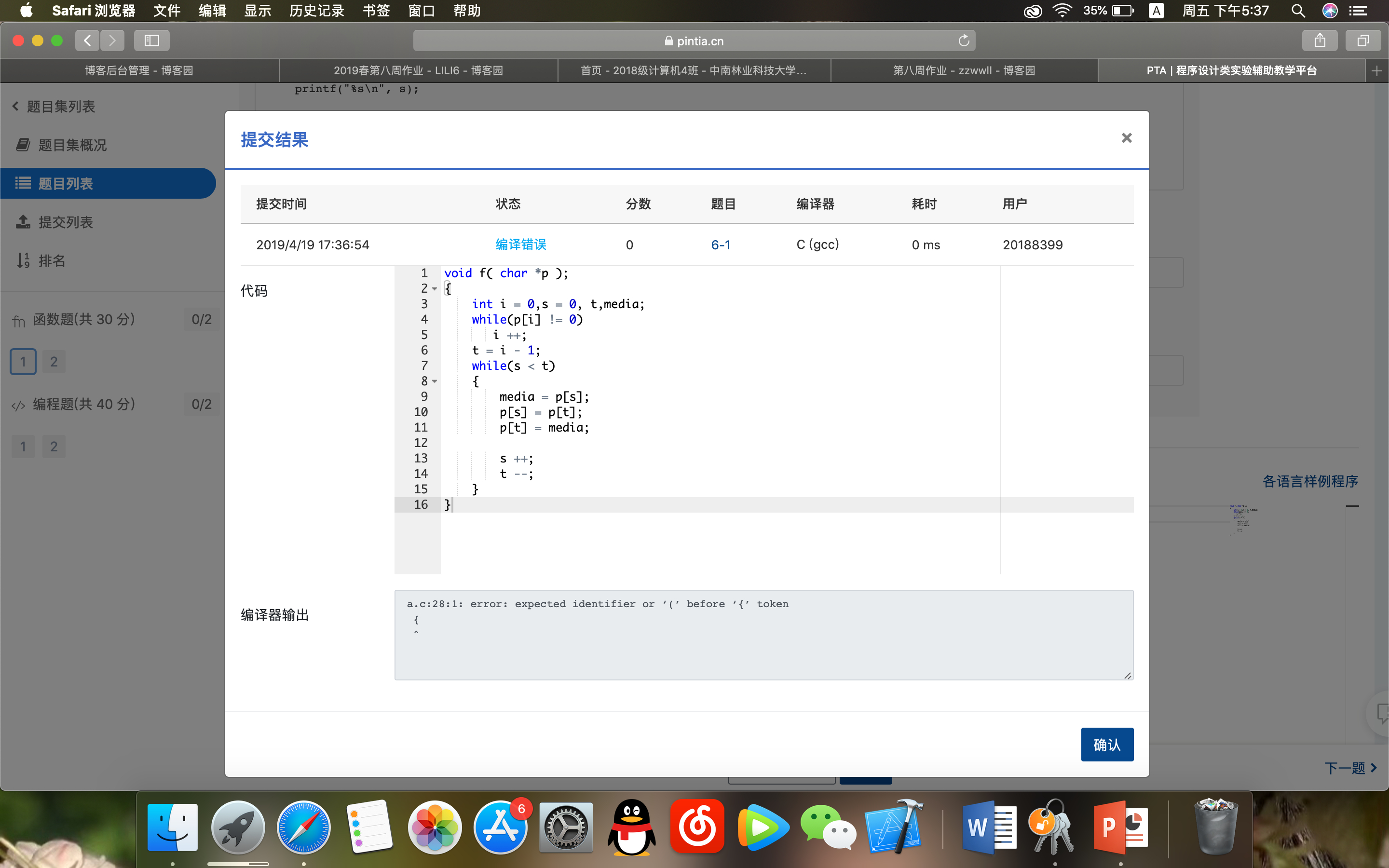The image size is (1389, 868).
Task: Switch to 2019春第八周作业 - LILI6 tab
Action: tap(419, 70)
